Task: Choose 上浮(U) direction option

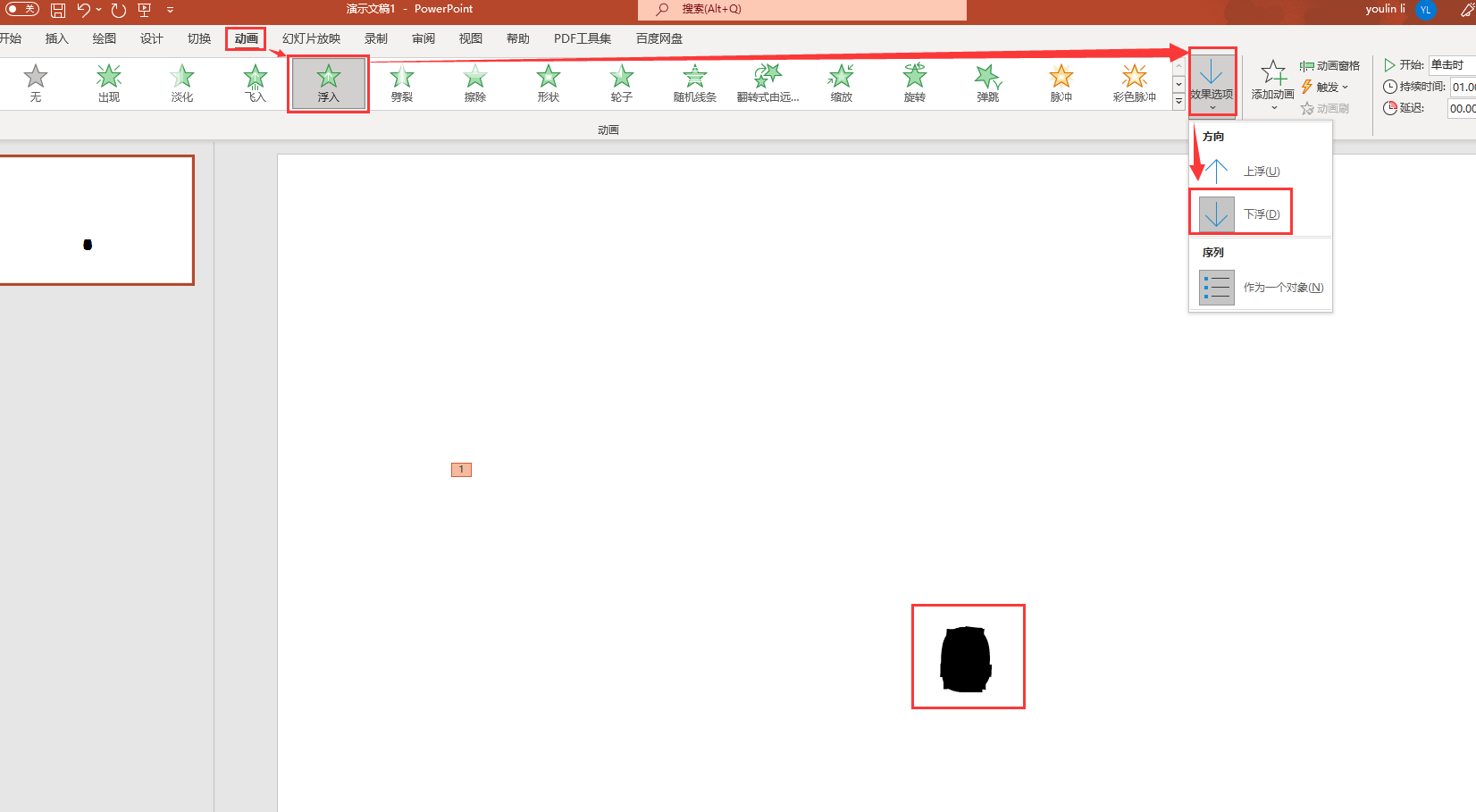Action: [x=1260, y=171]
